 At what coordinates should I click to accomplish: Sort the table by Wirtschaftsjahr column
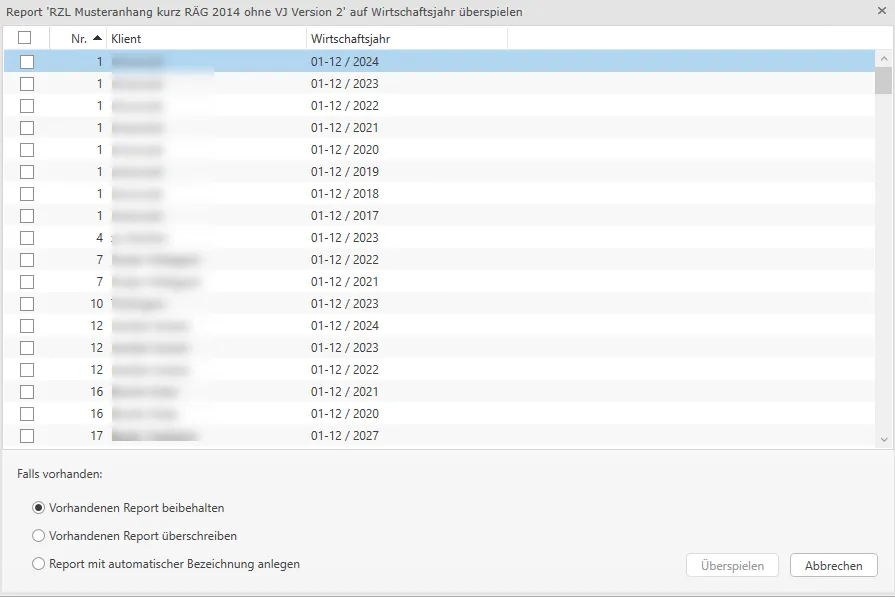coord(407,38)
